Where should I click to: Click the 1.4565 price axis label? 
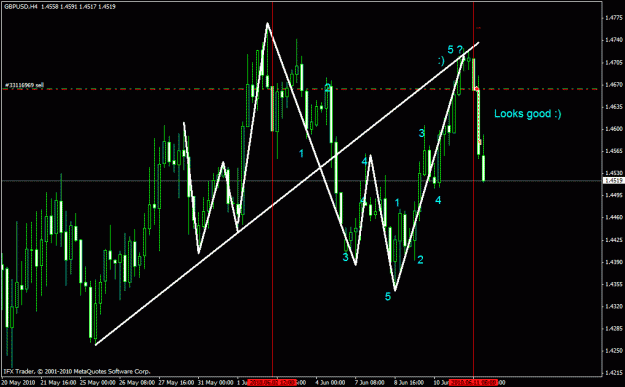614,151
